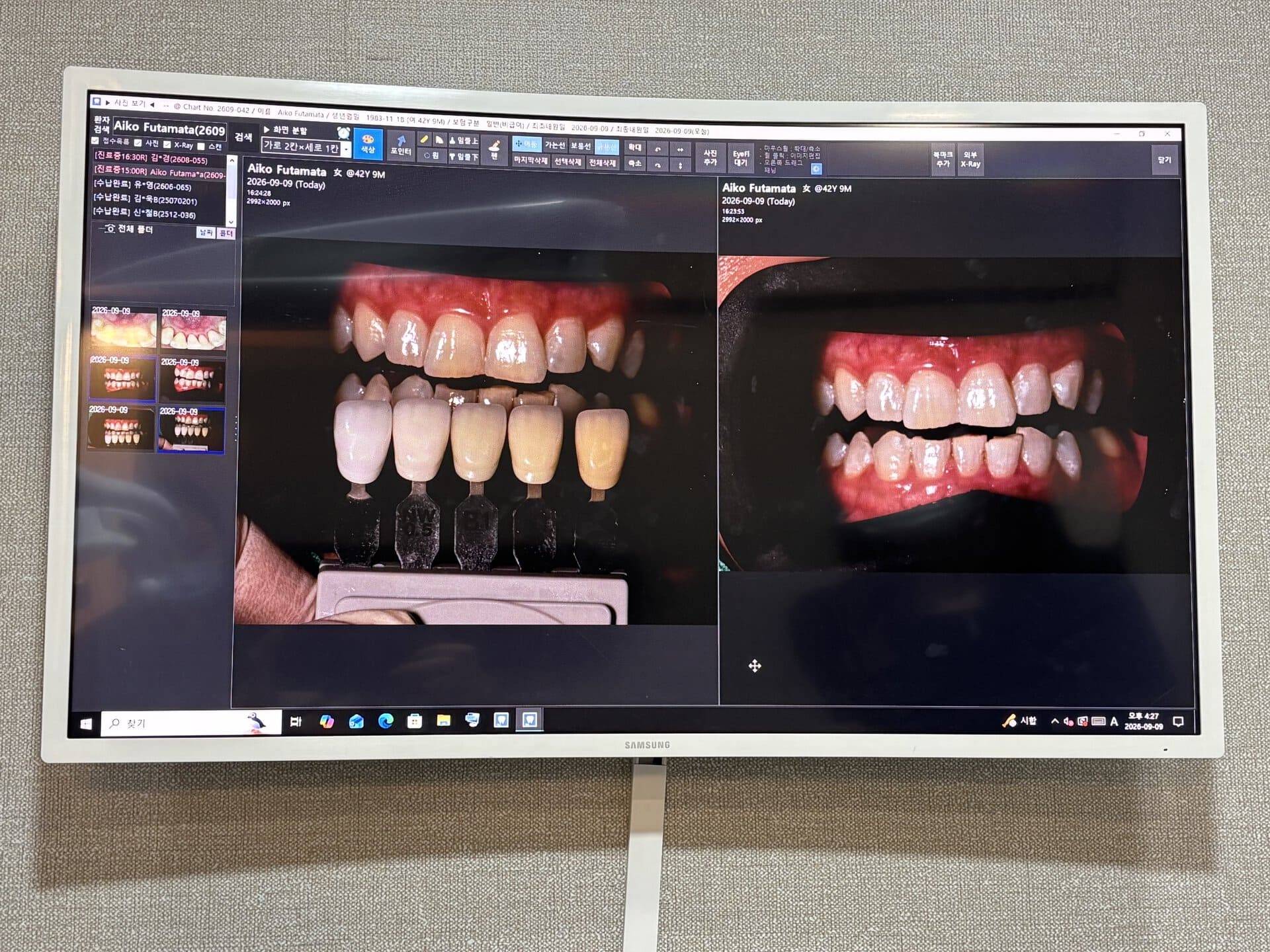This screenshot has width=1270, height=952.
Task: Select the shade guide thumbnail outlined in blue
Action: pos(191,430)
